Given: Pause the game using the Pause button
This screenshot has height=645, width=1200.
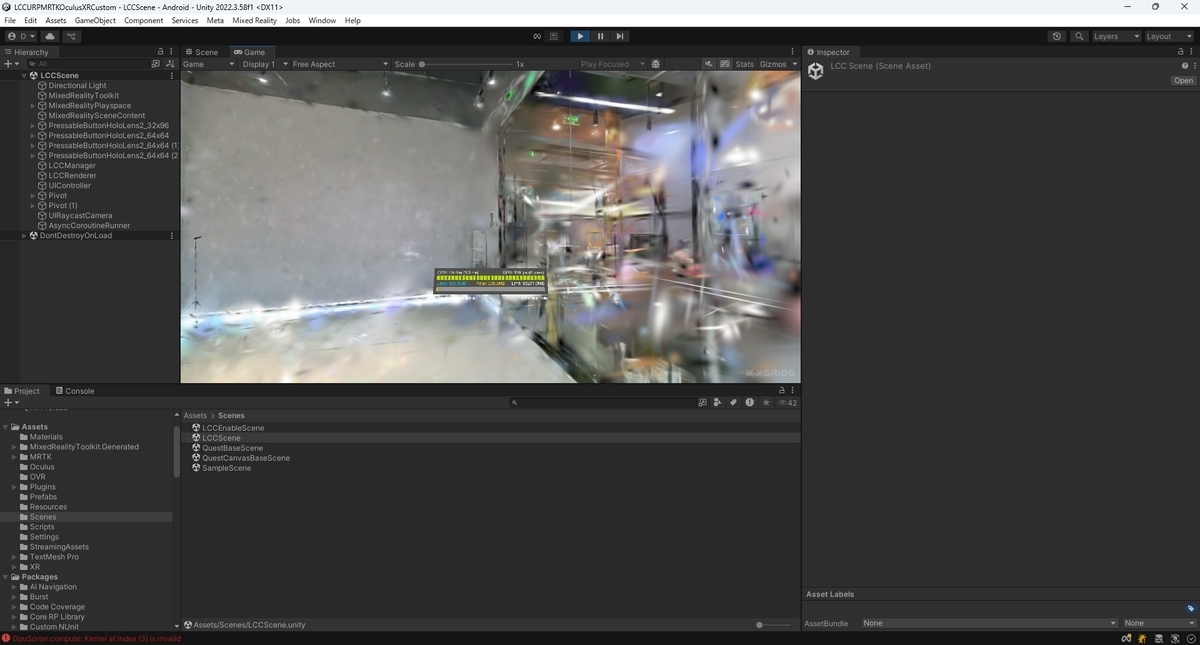Looking at the screenshot, I should tap(600, 36).
